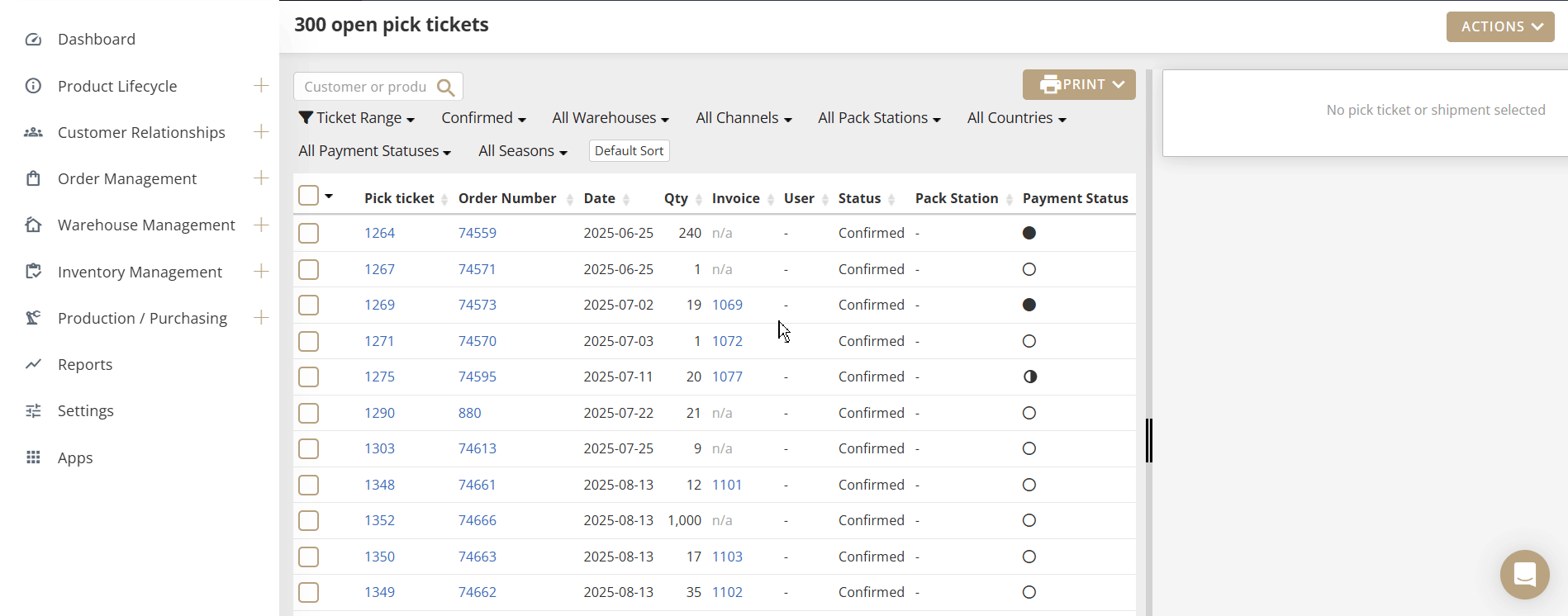
Task: Expand the PRINT dropdown button
Action: 1079,84
